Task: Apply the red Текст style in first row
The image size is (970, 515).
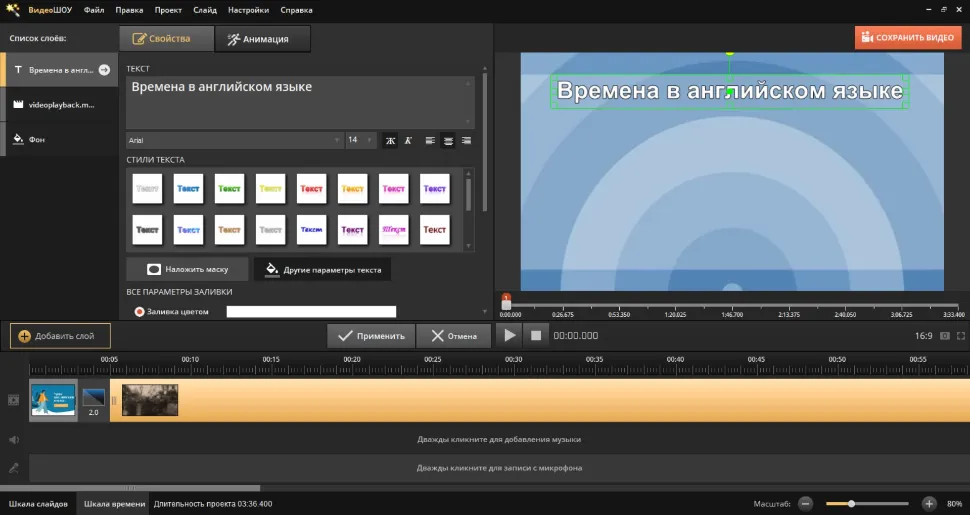Action: click(311, 189)
